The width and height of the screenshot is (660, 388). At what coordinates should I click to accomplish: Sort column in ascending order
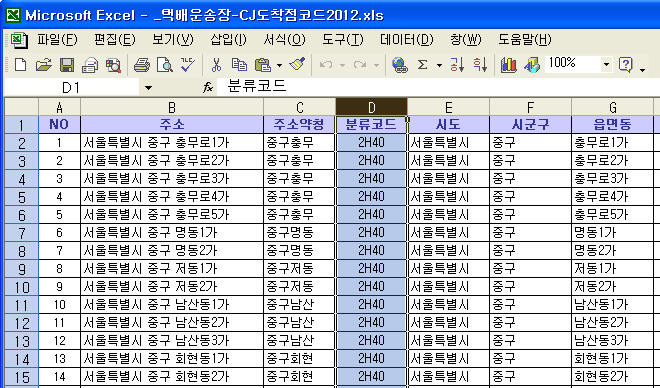[x=457, y=65]
